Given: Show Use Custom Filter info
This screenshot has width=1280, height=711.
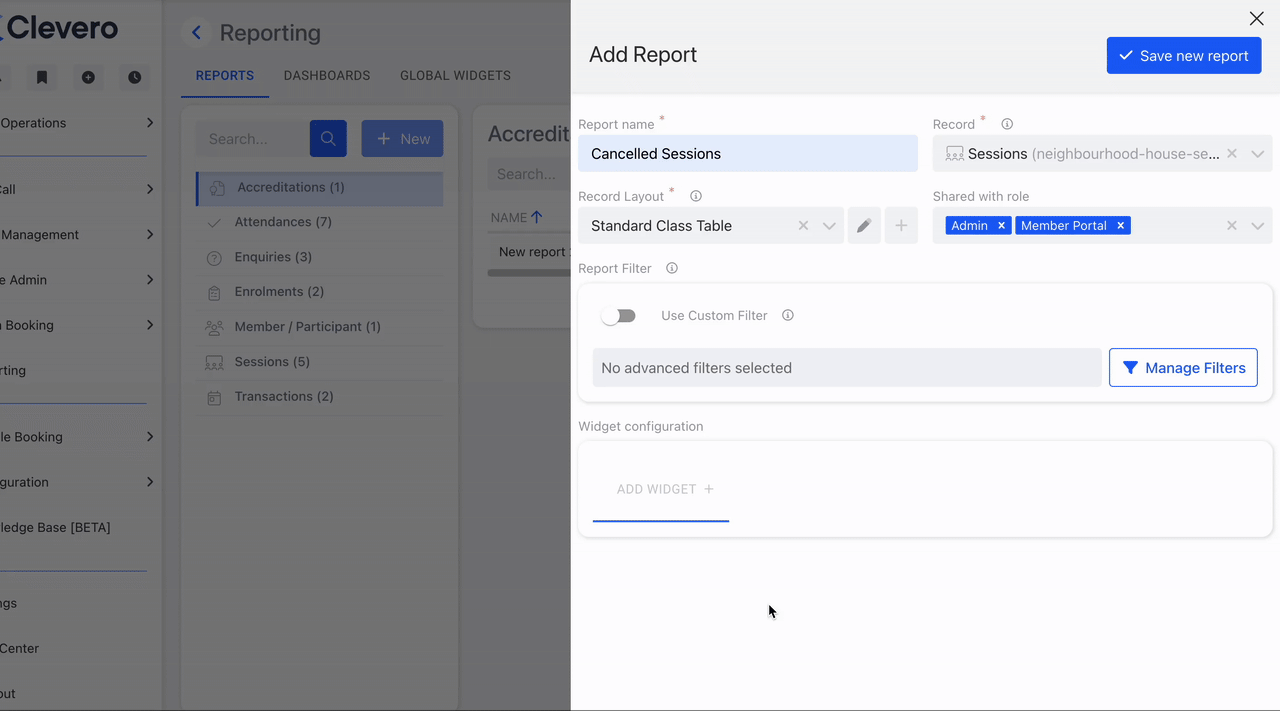Looking at the screenshot, I should 788,316.
